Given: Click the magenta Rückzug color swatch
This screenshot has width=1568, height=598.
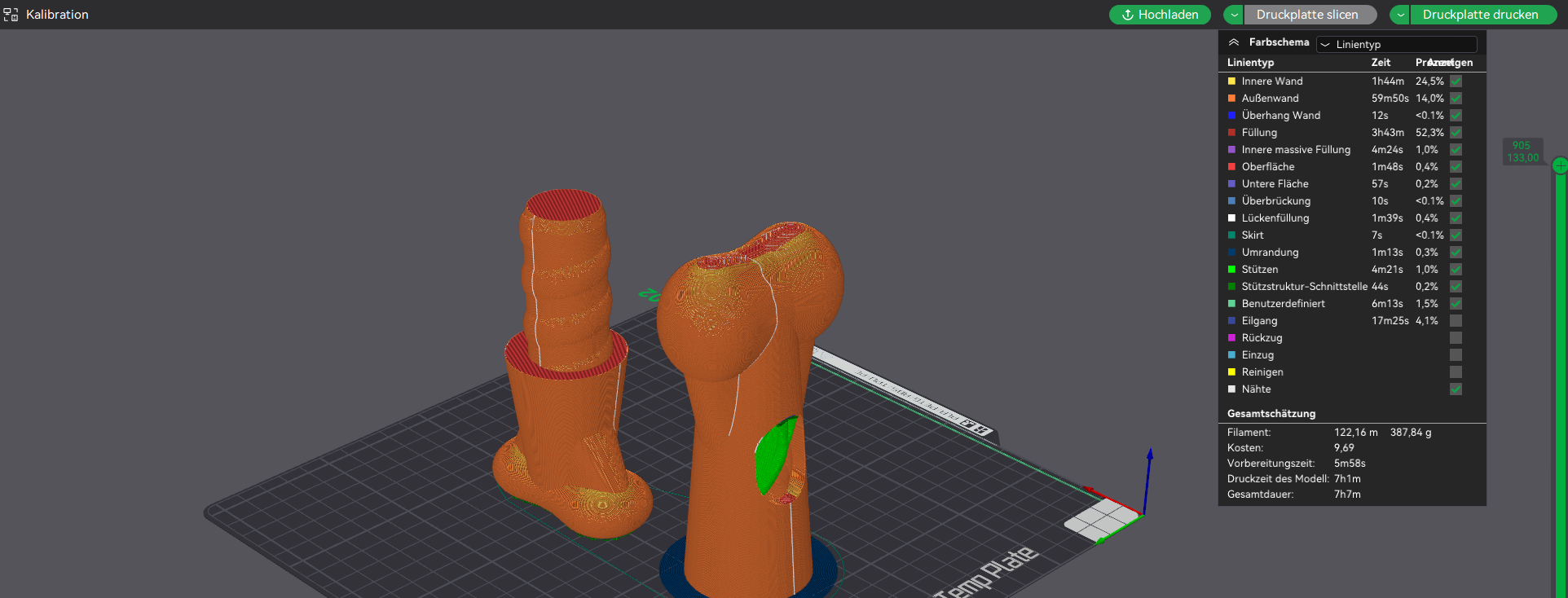Looking at the screenshot, I should (x=1232, y=338).
